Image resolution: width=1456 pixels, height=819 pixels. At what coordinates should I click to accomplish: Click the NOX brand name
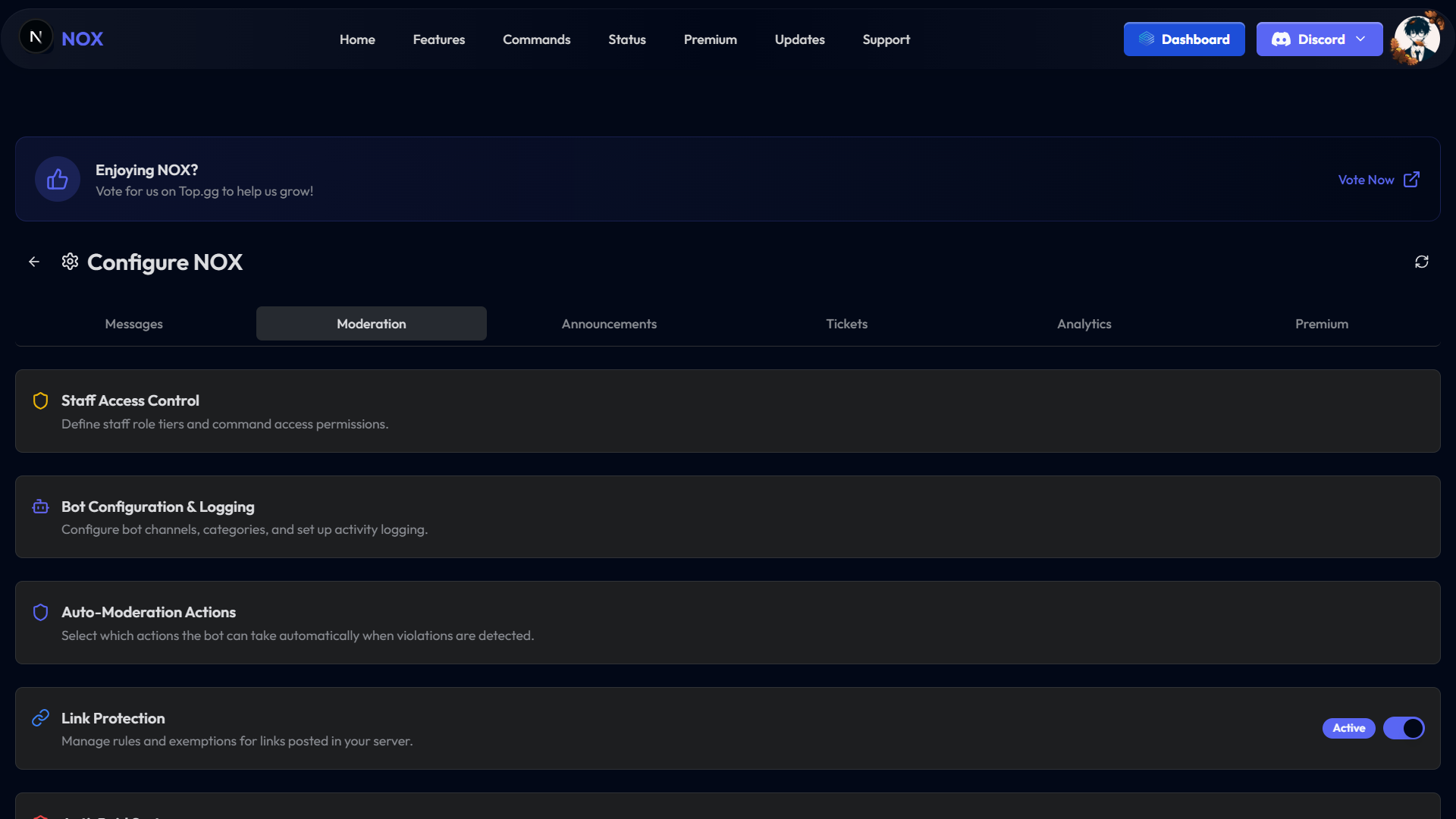click(82, 39)
